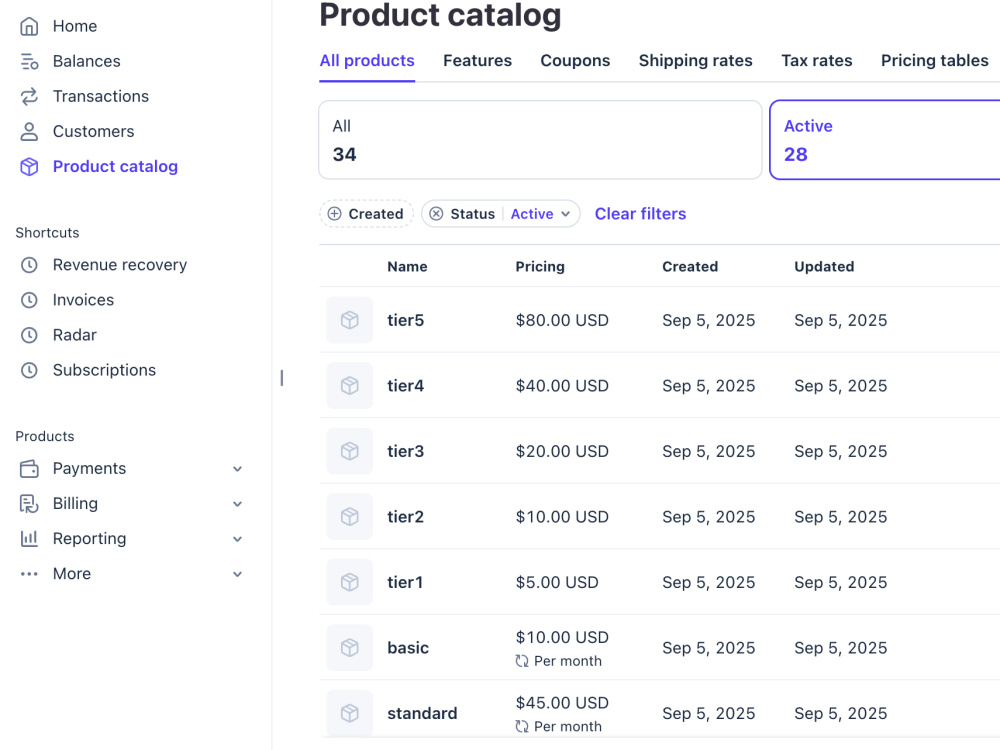Select the Customers person icon

click(29, 131)
